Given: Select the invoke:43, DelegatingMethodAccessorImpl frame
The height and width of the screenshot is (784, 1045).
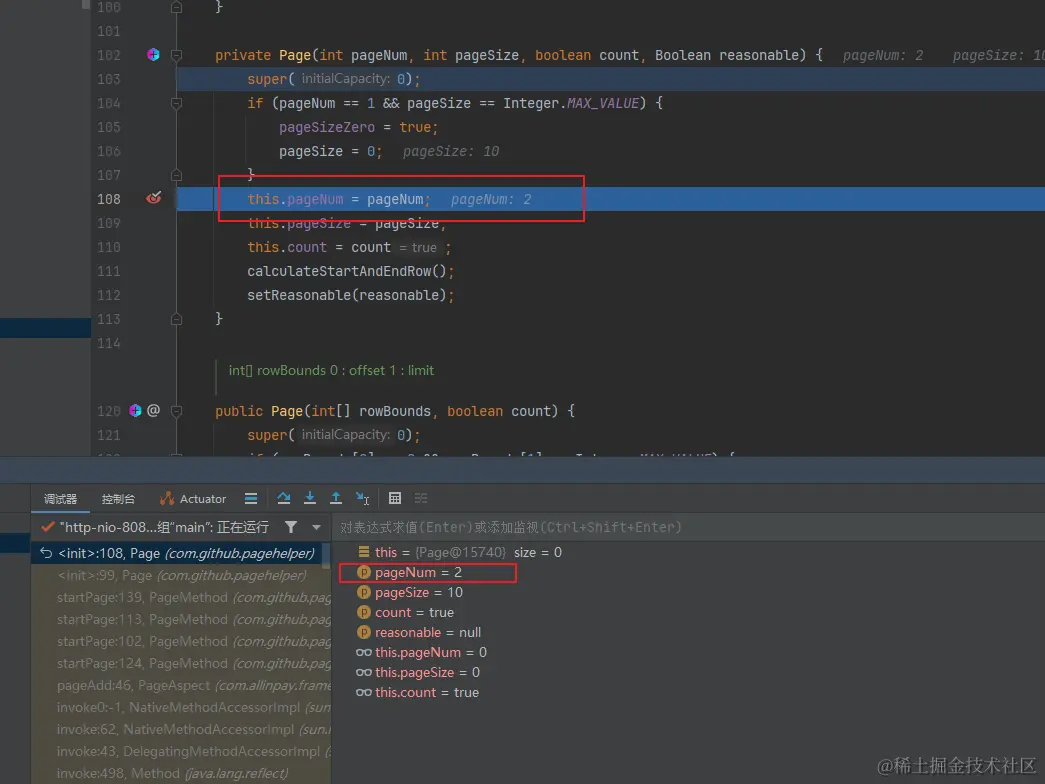Looking at the screenshot, I should 180,751.
